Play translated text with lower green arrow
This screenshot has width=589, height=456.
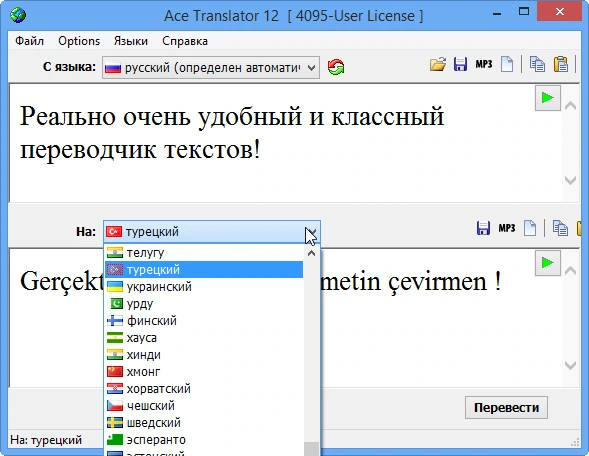click(x=548, y=263)
